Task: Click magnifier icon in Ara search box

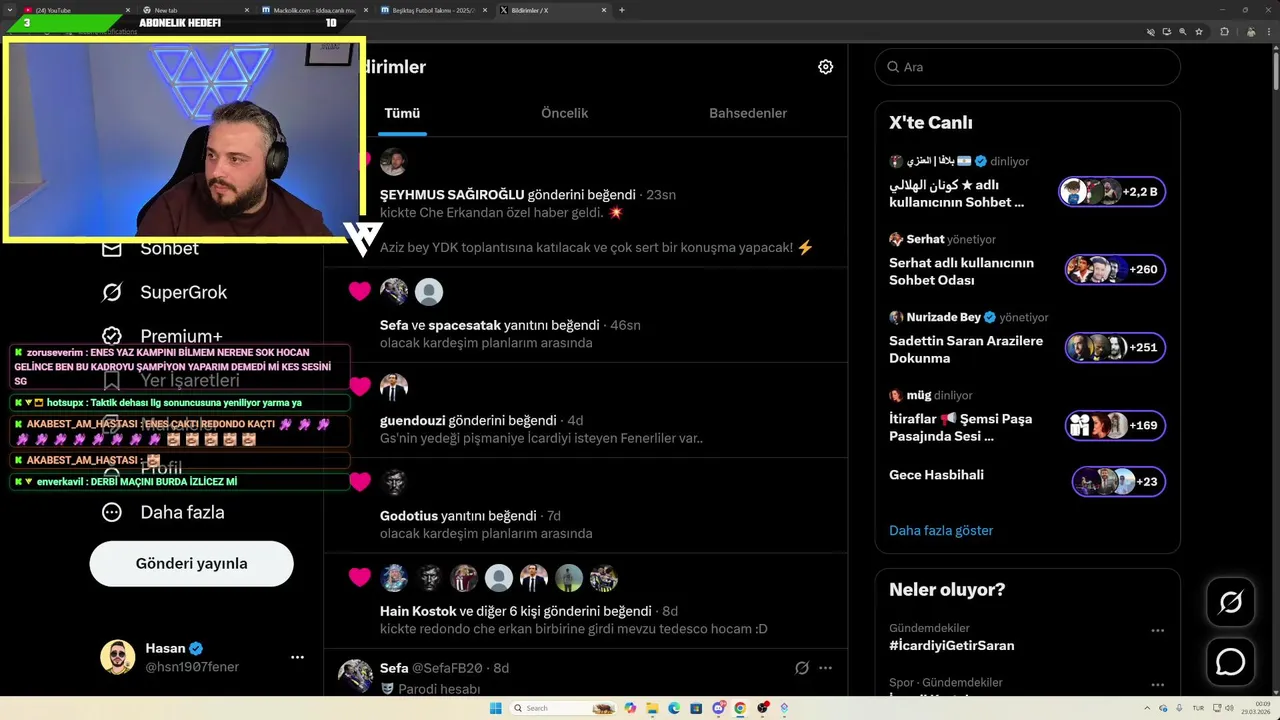Action: click(892, 67)
